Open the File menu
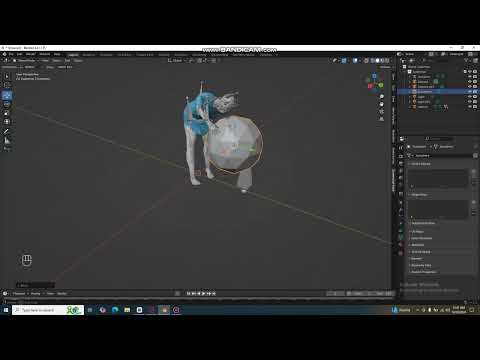 click(x=11, y=54)
